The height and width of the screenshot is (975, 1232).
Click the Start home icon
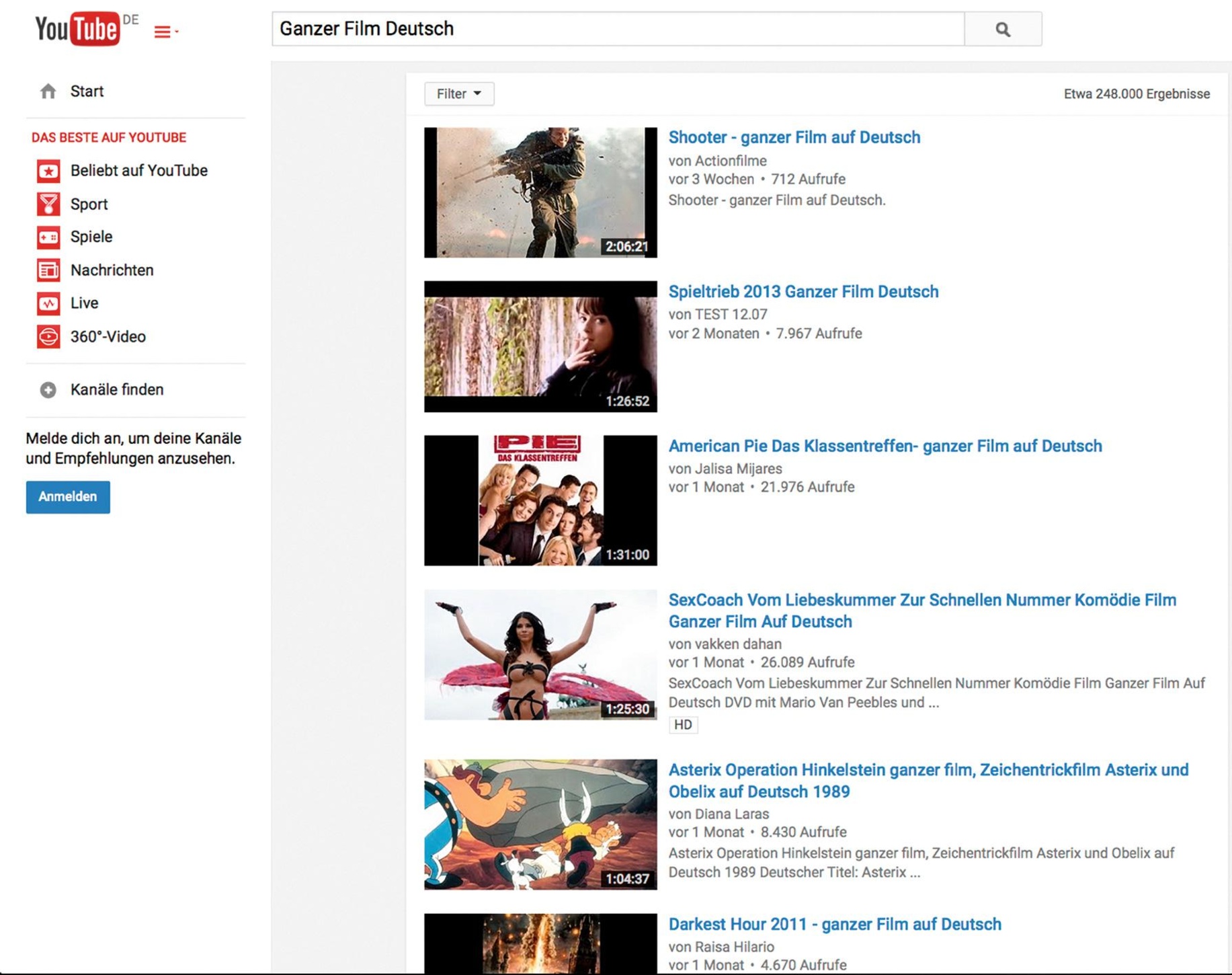48,91
